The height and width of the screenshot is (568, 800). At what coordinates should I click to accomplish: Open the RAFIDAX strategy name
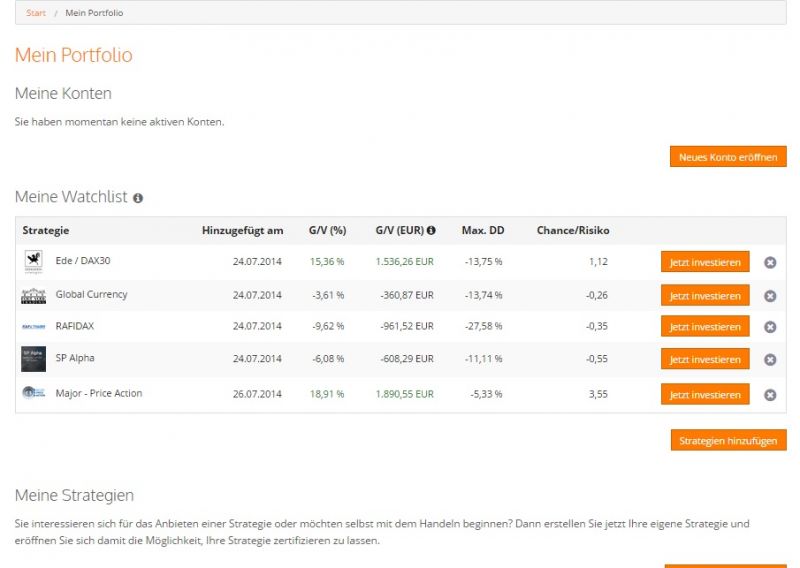pos(75,326)
